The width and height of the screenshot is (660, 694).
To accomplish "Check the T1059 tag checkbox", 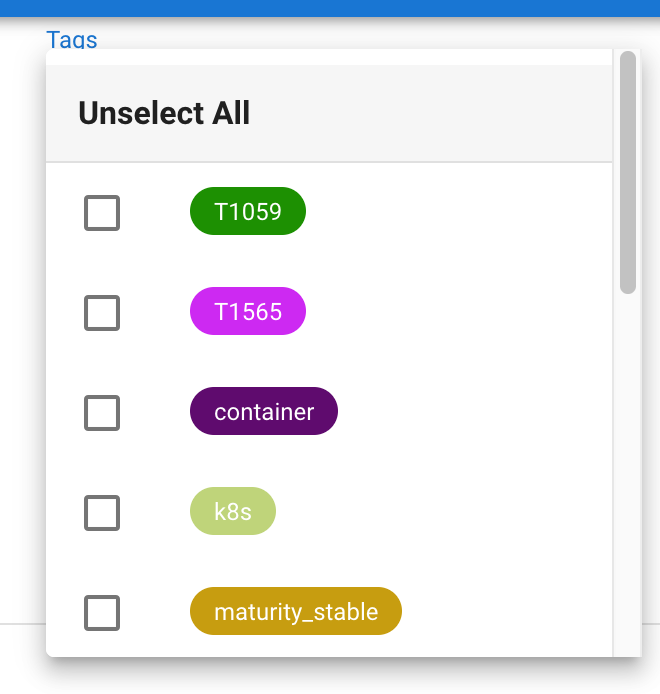I will tap(102, 213).
